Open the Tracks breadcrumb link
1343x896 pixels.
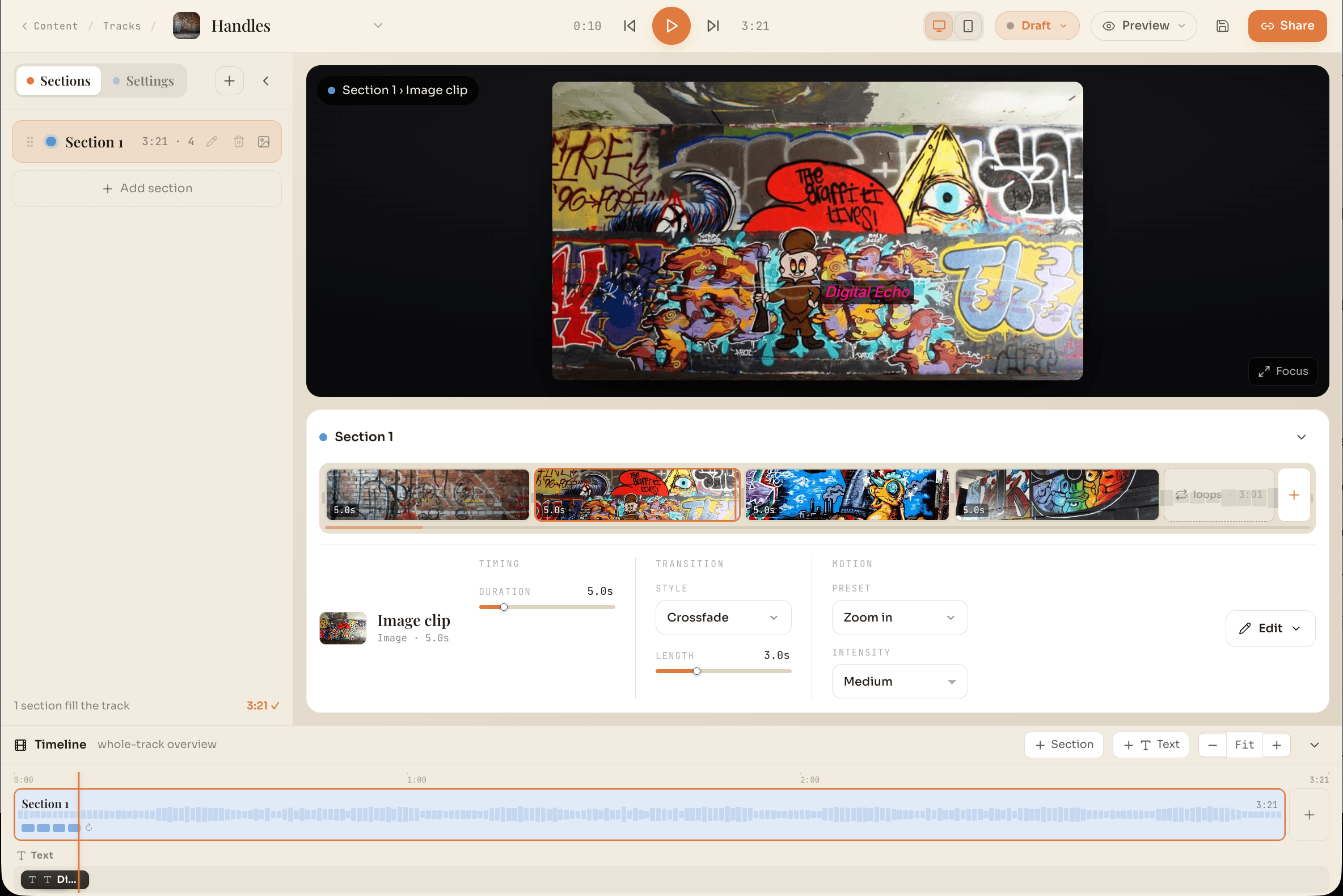[x=122, y=26]
